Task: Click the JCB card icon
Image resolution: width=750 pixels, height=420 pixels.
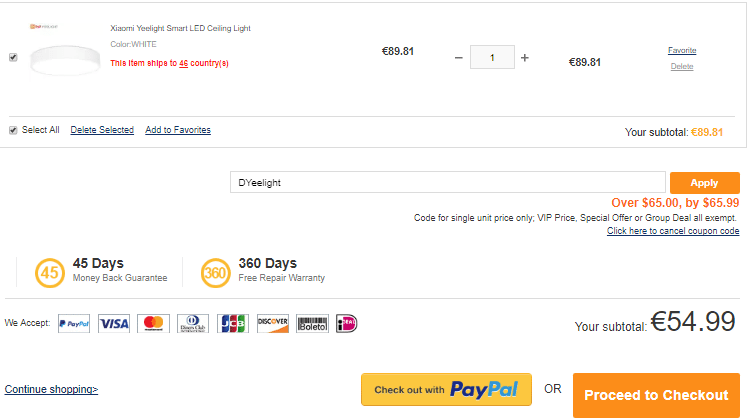Action: [233, 324]
